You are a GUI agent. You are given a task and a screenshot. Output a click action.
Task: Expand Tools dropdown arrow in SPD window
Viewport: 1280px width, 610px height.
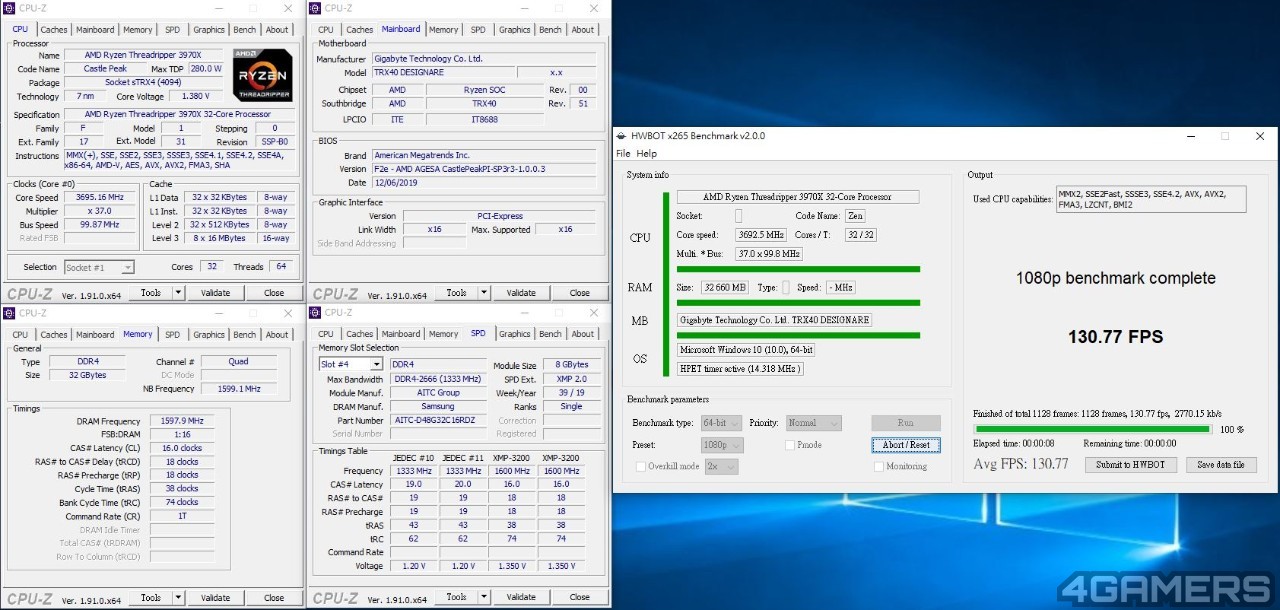tap(485, 597)
